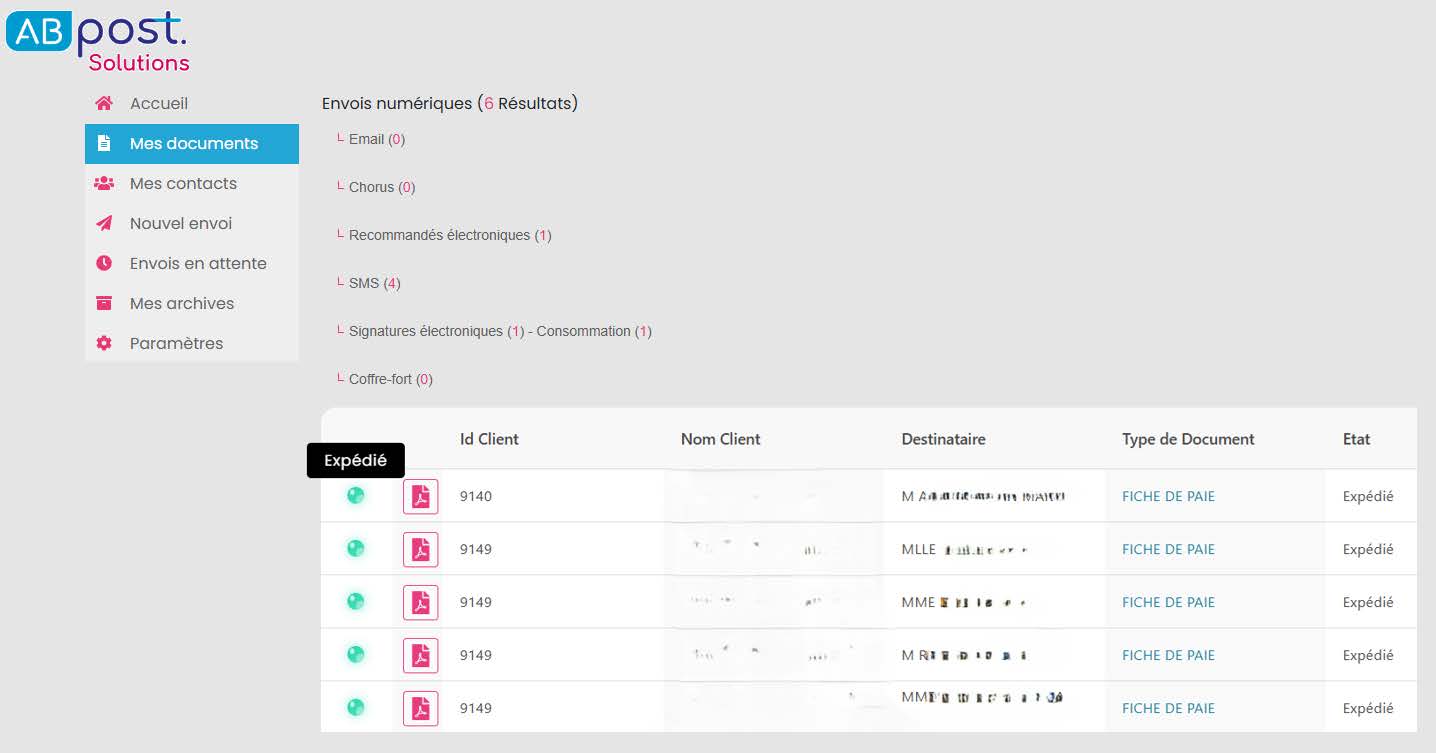Image resolution: width=1436 pixels, height=753 pixels.
Task: Click the green status dot for client 9140
Action: (355, 495)
